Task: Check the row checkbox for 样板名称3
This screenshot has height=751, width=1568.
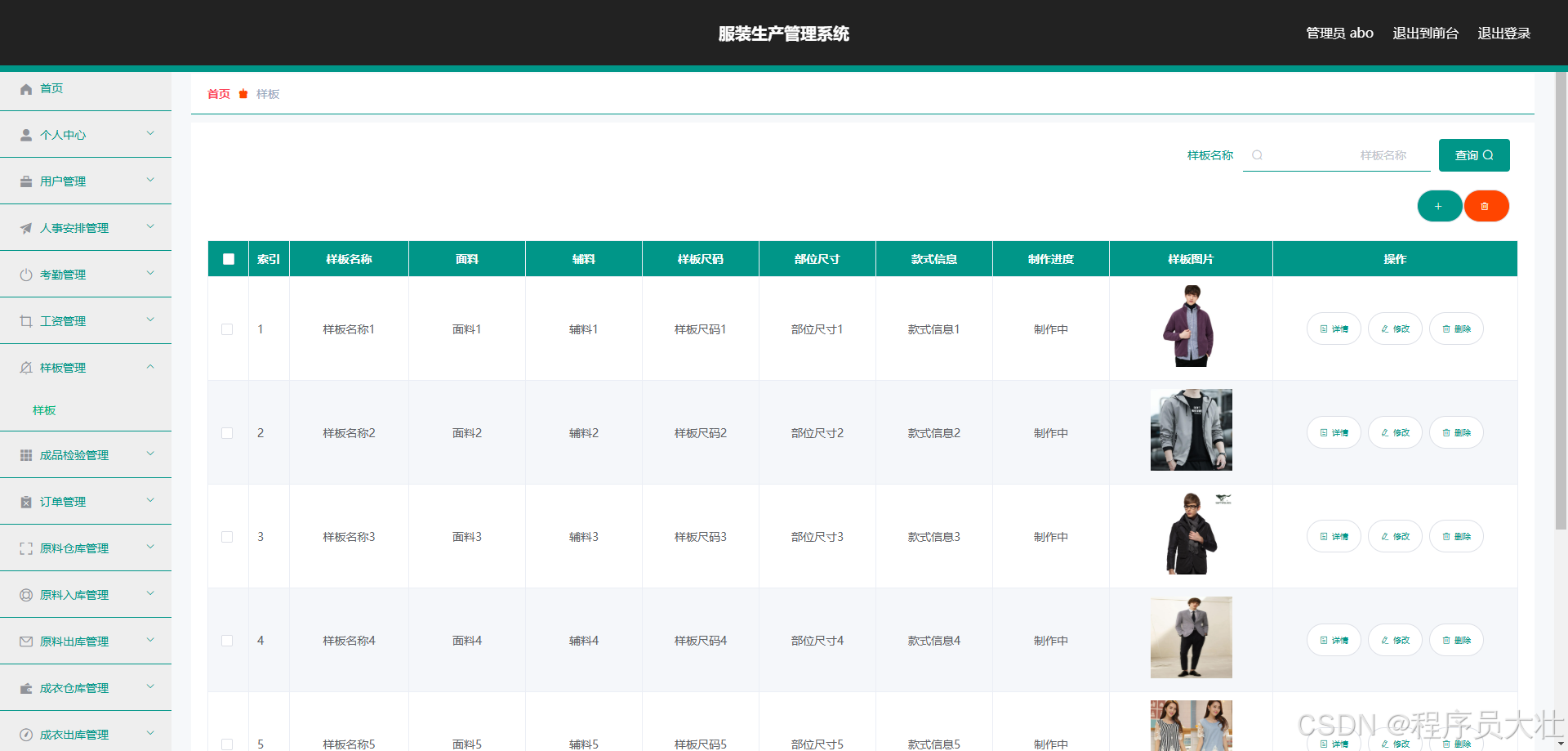Action: click(x=228, y=537)
